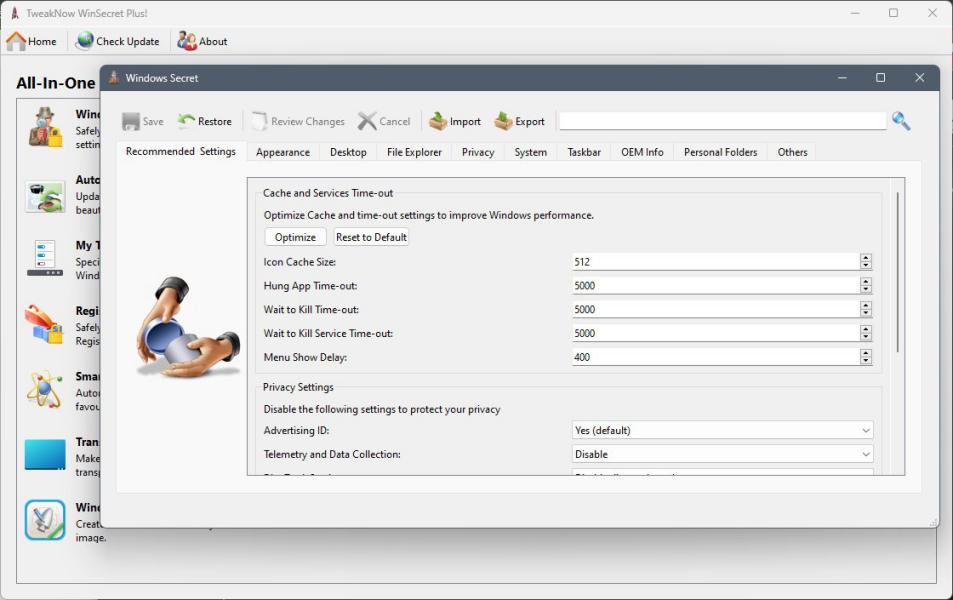Open the Smart atom icon in sidebar
This screenshot has width=953, height=600.
[x=44, y=390]
